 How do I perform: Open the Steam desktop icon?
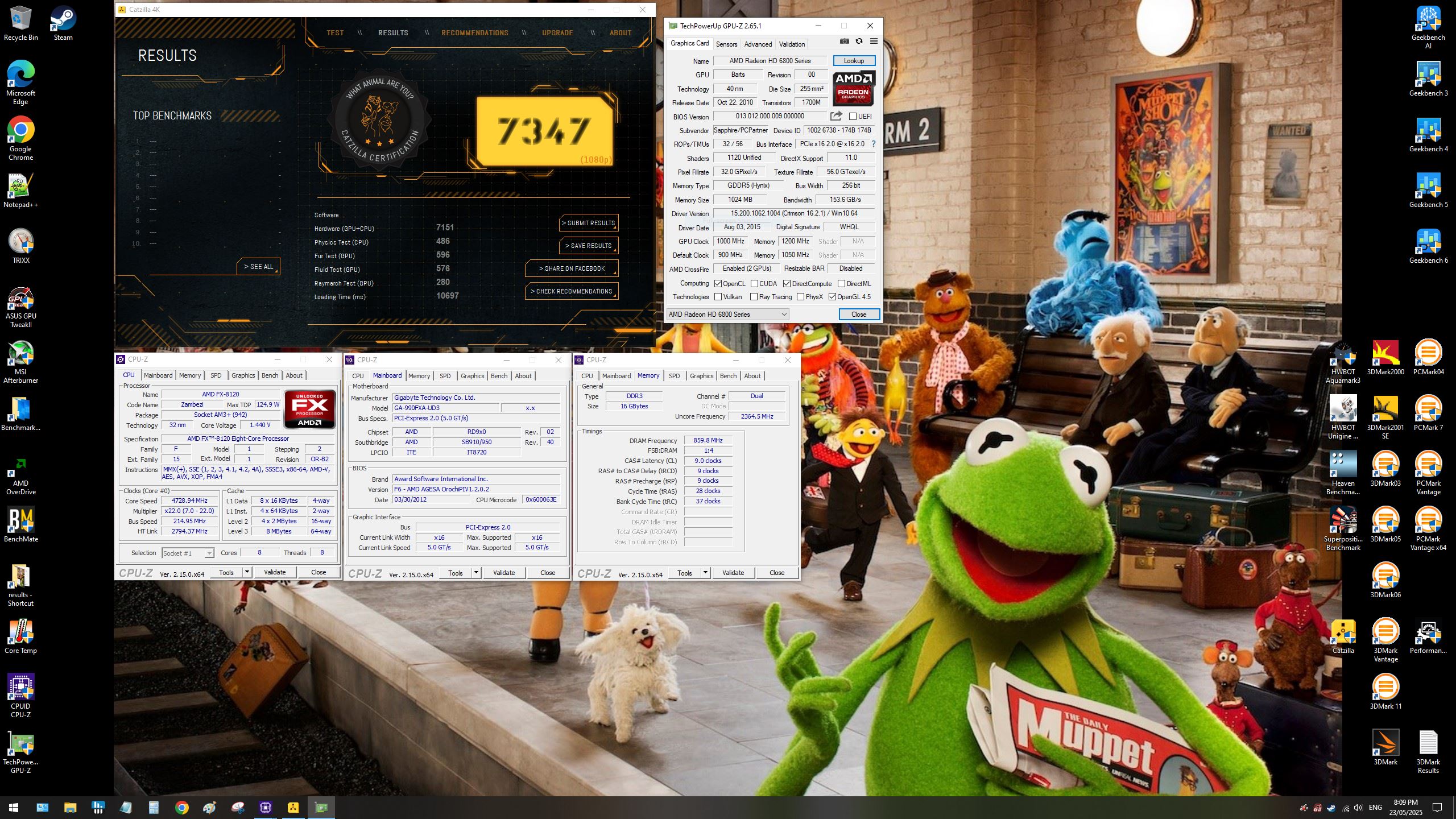[63, 24]
